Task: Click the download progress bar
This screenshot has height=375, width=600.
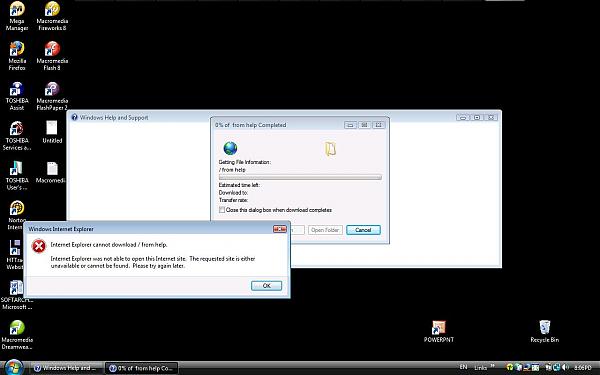Action: point(300,177)
